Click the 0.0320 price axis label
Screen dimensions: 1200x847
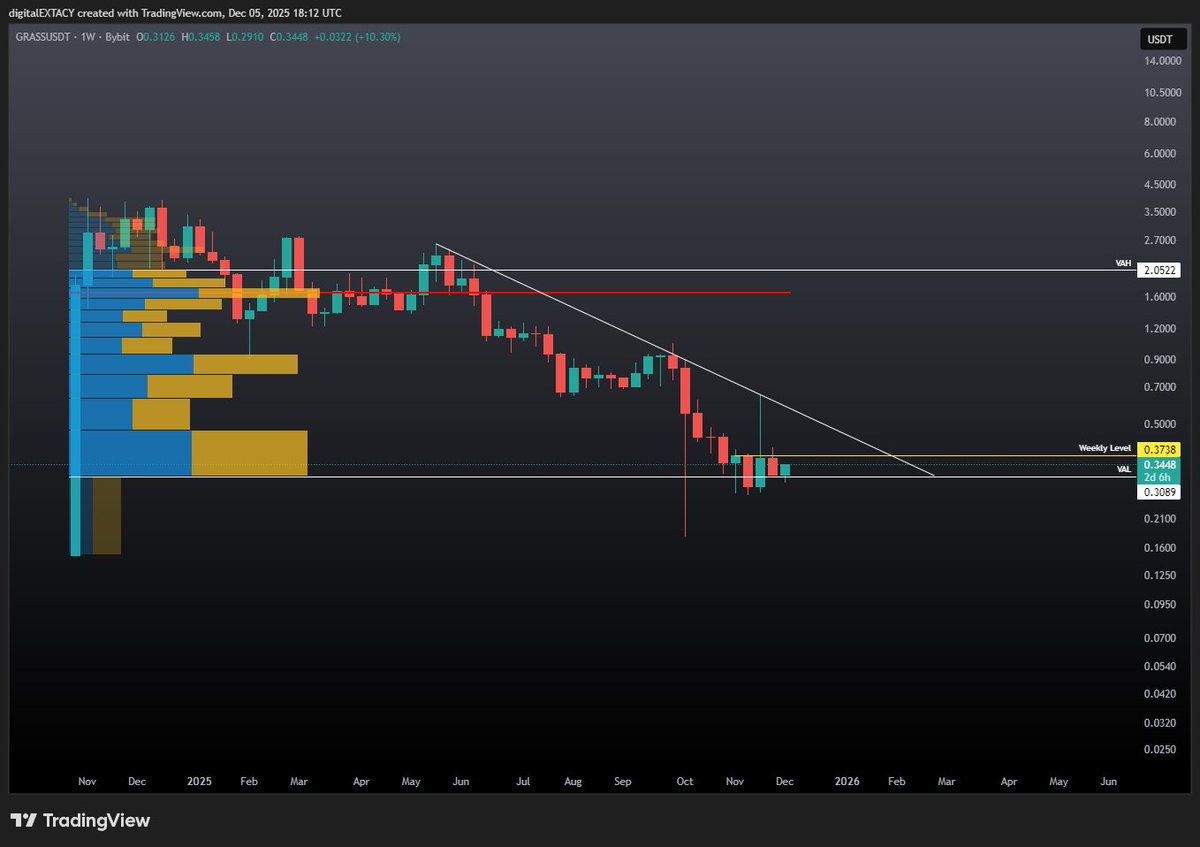point(1162,722)
